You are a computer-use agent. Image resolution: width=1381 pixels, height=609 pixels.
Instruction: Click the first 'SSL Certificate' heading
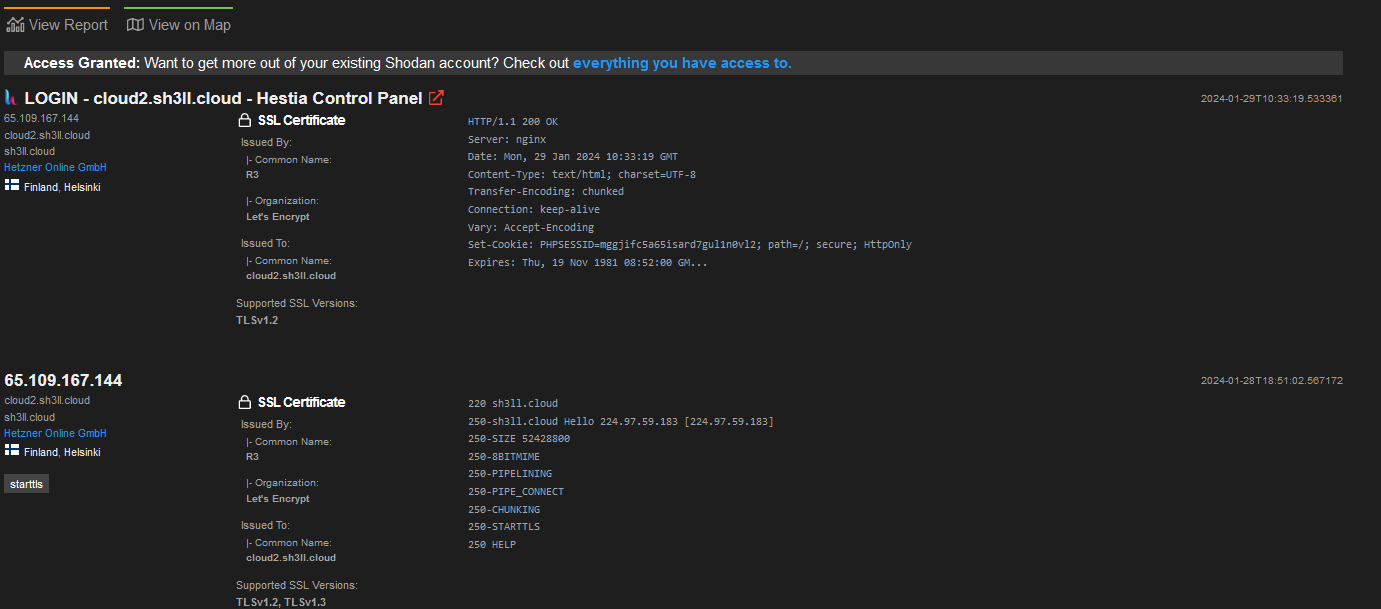coord(301,120)
